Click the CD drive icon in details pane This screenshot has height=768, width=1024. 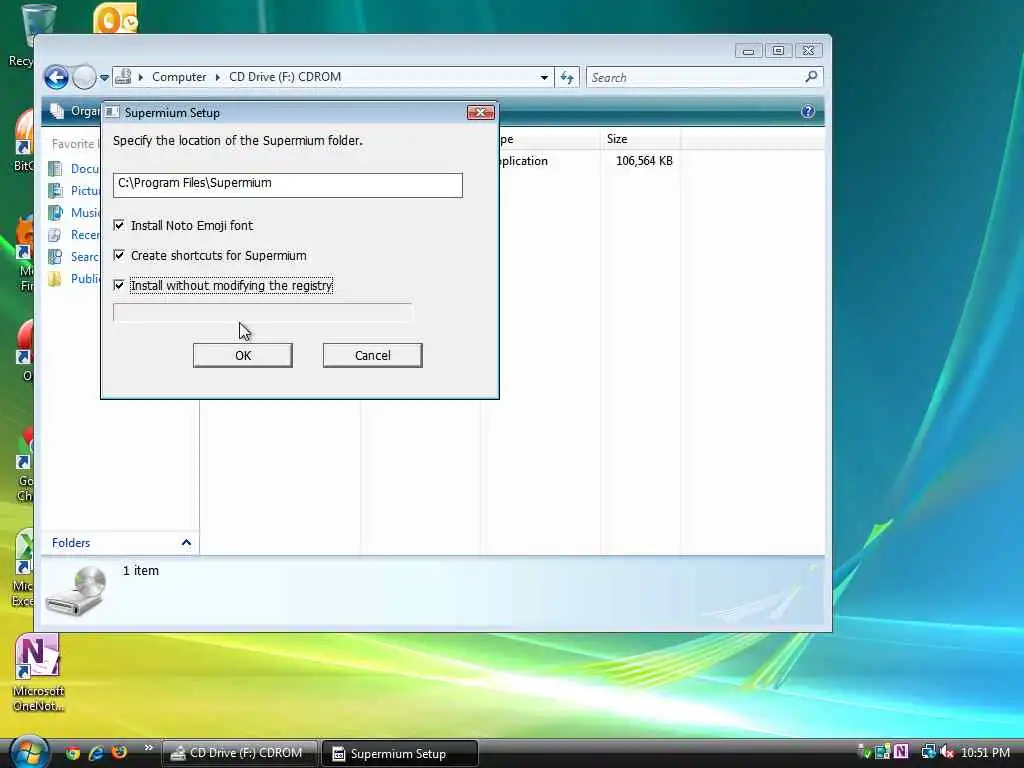(77, 590)
